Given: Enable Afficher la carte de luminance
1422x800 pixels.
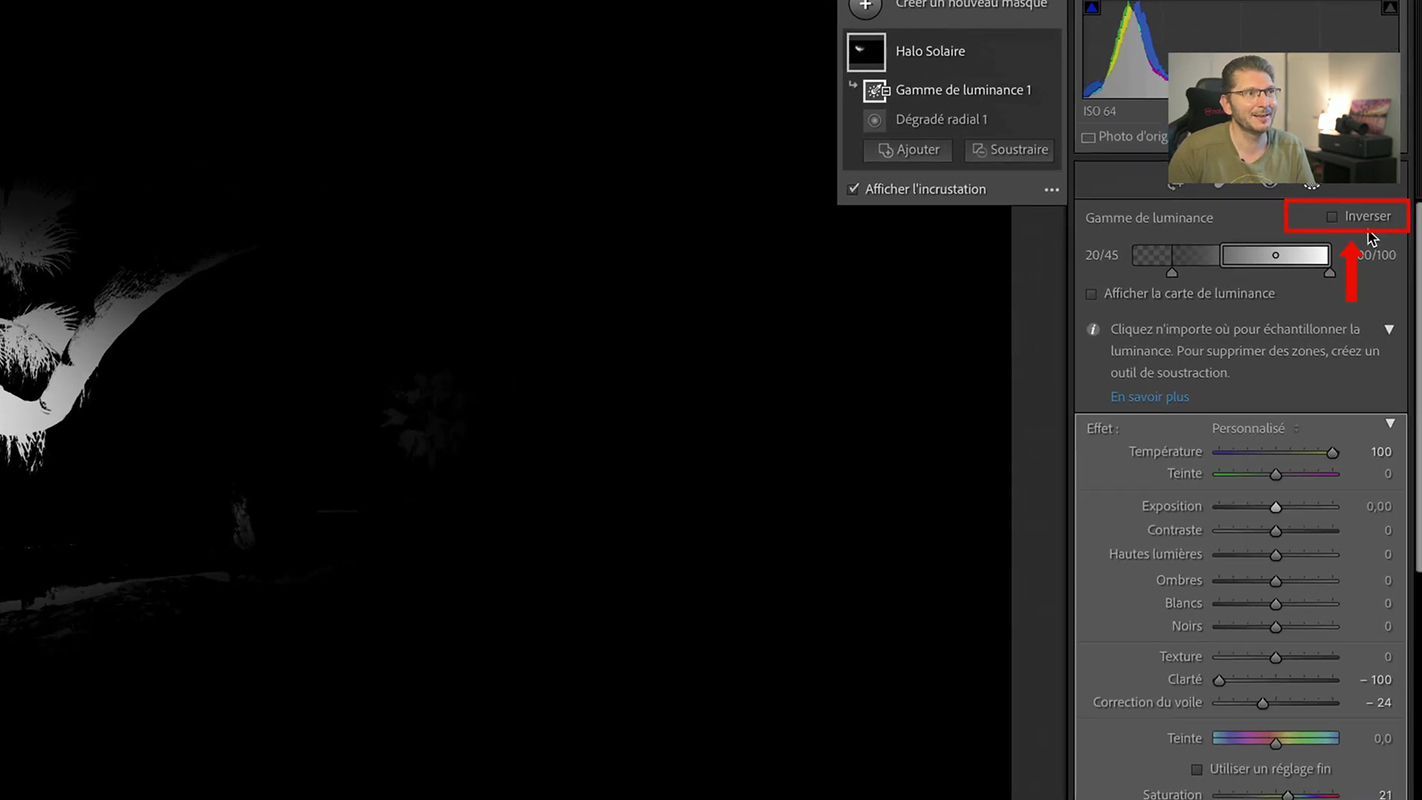Looking at the screenshot, I should coord(1091,294).
